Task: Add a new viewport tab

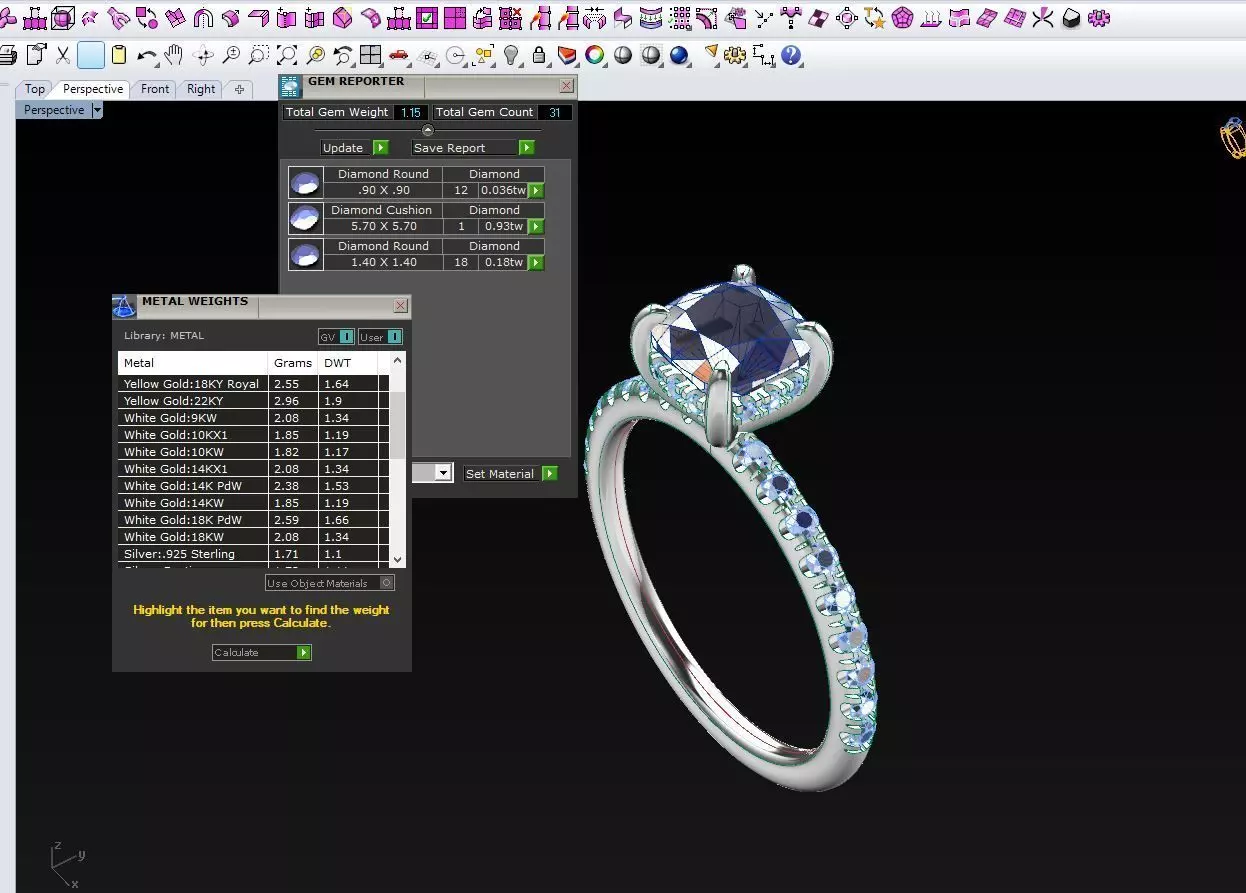Action: click(239, 89)
